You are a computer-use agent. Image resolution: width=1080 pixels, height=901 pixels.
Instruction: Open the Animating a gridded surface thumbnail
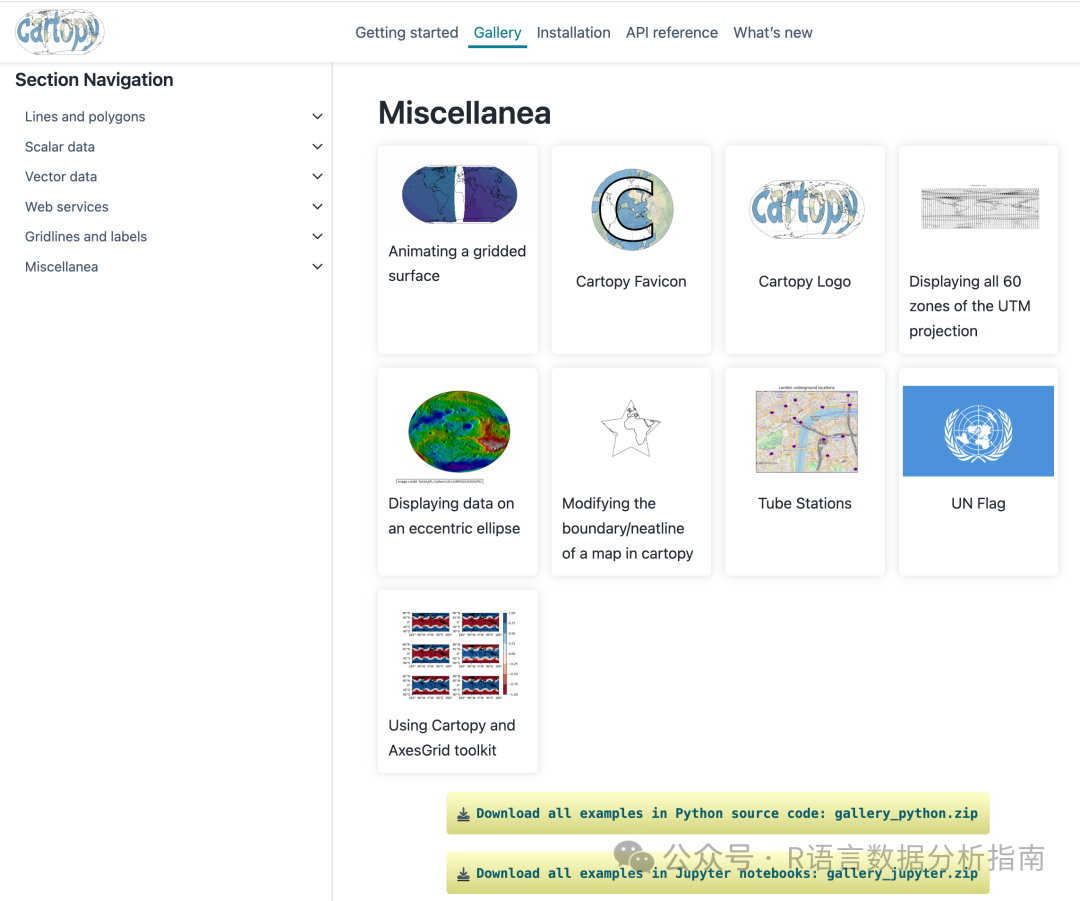pos(459,194)
